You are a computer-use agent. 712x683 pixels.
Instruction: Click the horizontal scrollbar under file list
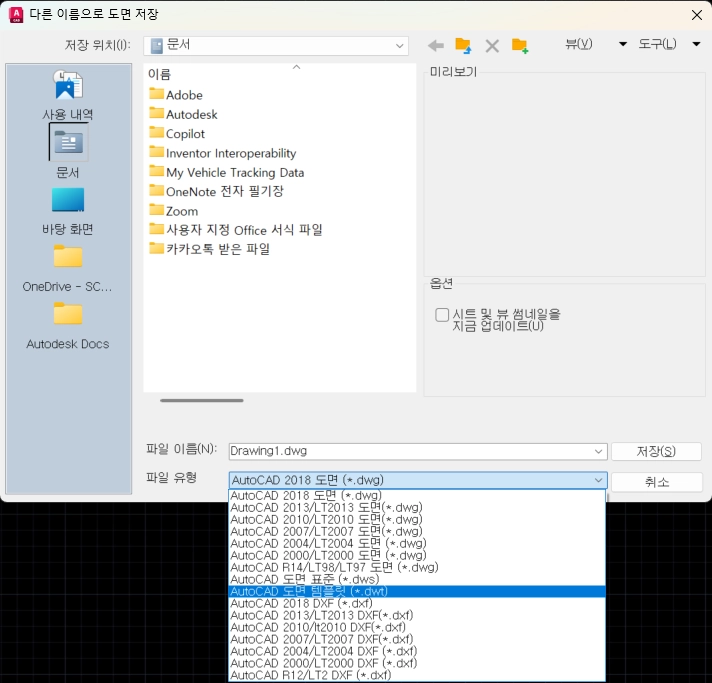(x=202, y=400)
